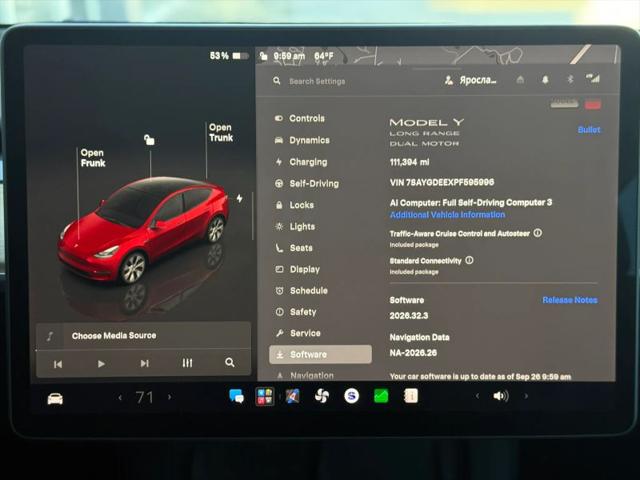The width and height of the screenshot is (640, 480).
Task: Open the Navigation settings menu
Action: click(x=306, y=375)
